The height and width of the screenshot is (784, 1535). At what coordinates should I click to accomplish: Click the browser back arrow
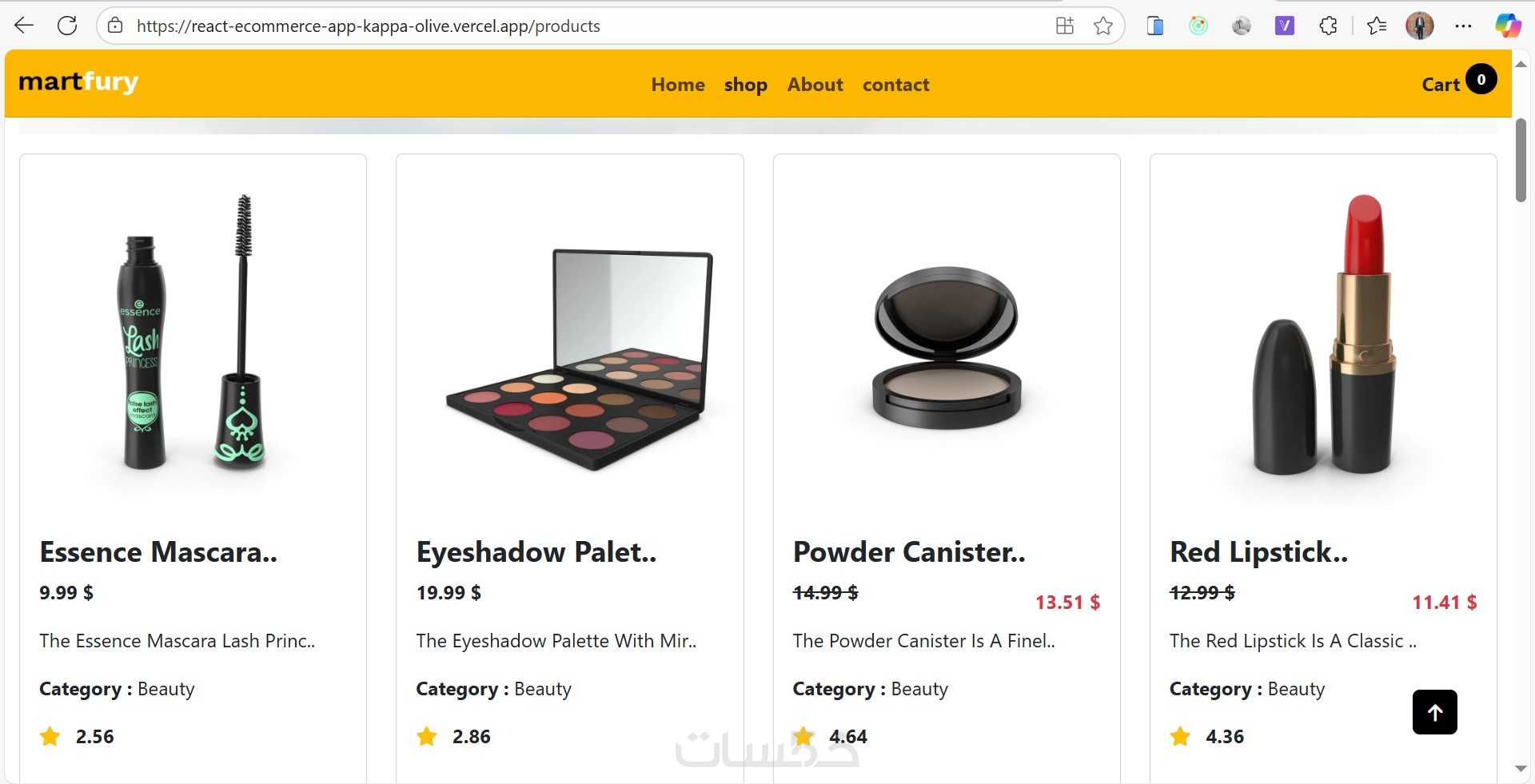[x=24, y=26]
